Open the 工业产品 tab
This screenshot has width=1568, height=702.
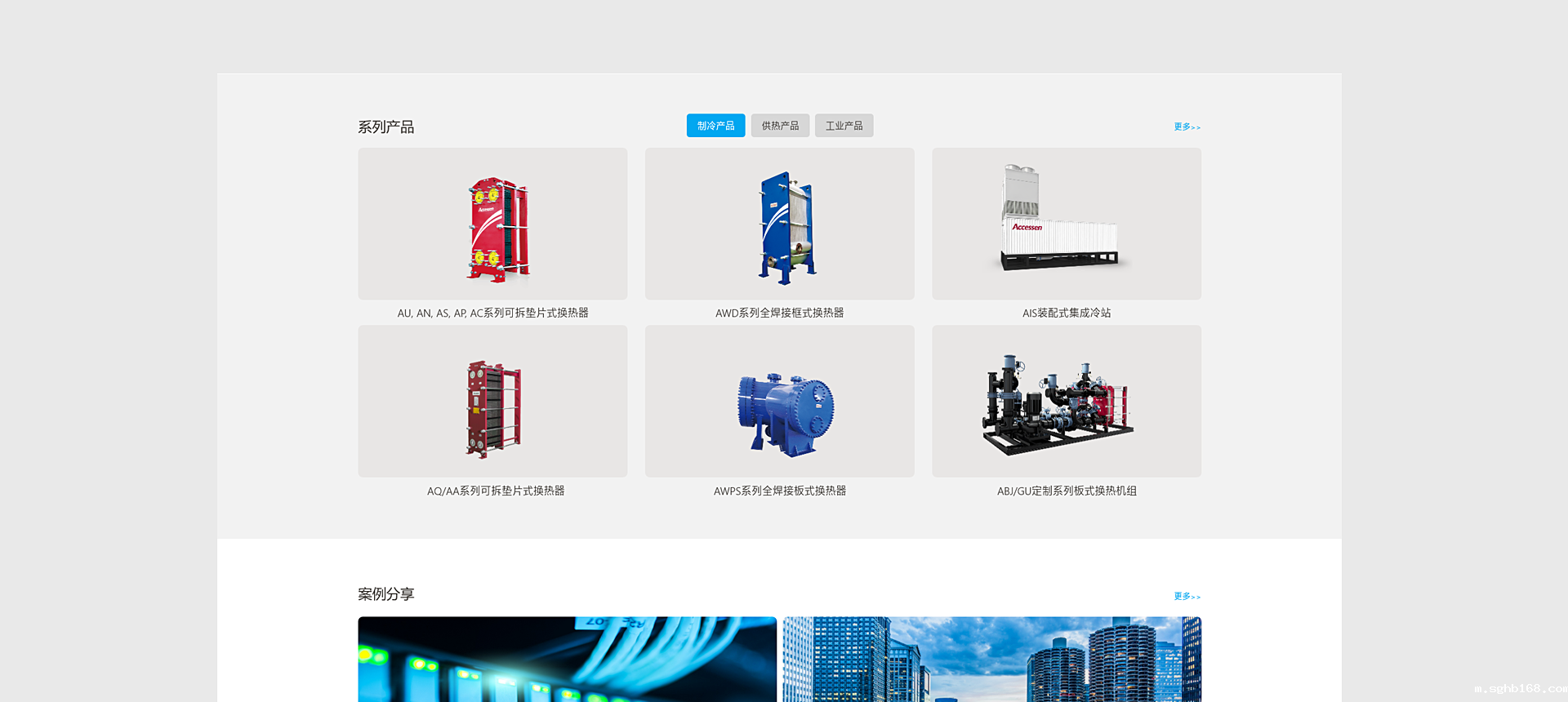(844, 126)
